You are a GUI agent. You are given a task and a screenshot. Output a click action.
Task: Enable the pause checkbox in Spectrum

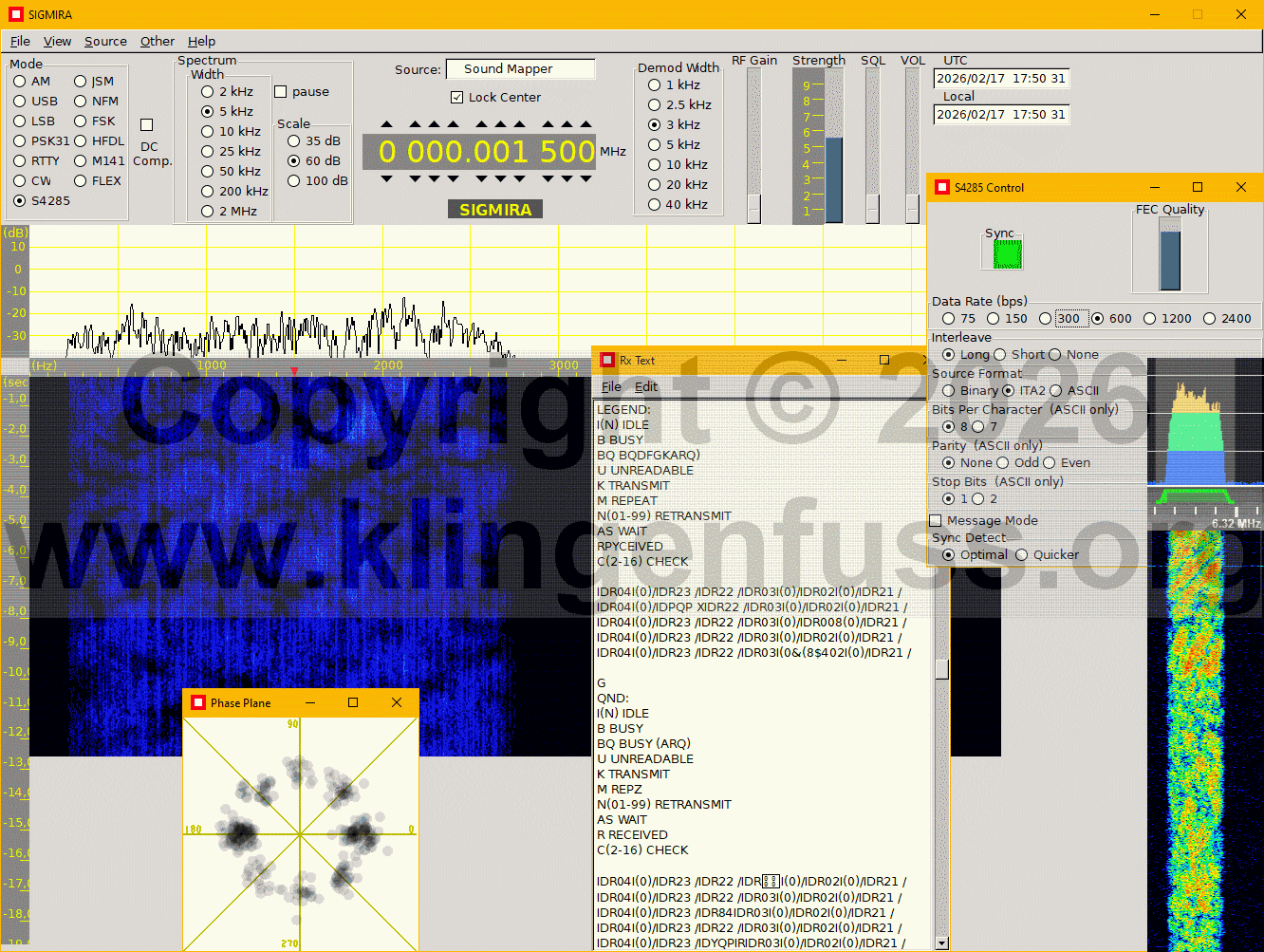(x=281, y=92)
